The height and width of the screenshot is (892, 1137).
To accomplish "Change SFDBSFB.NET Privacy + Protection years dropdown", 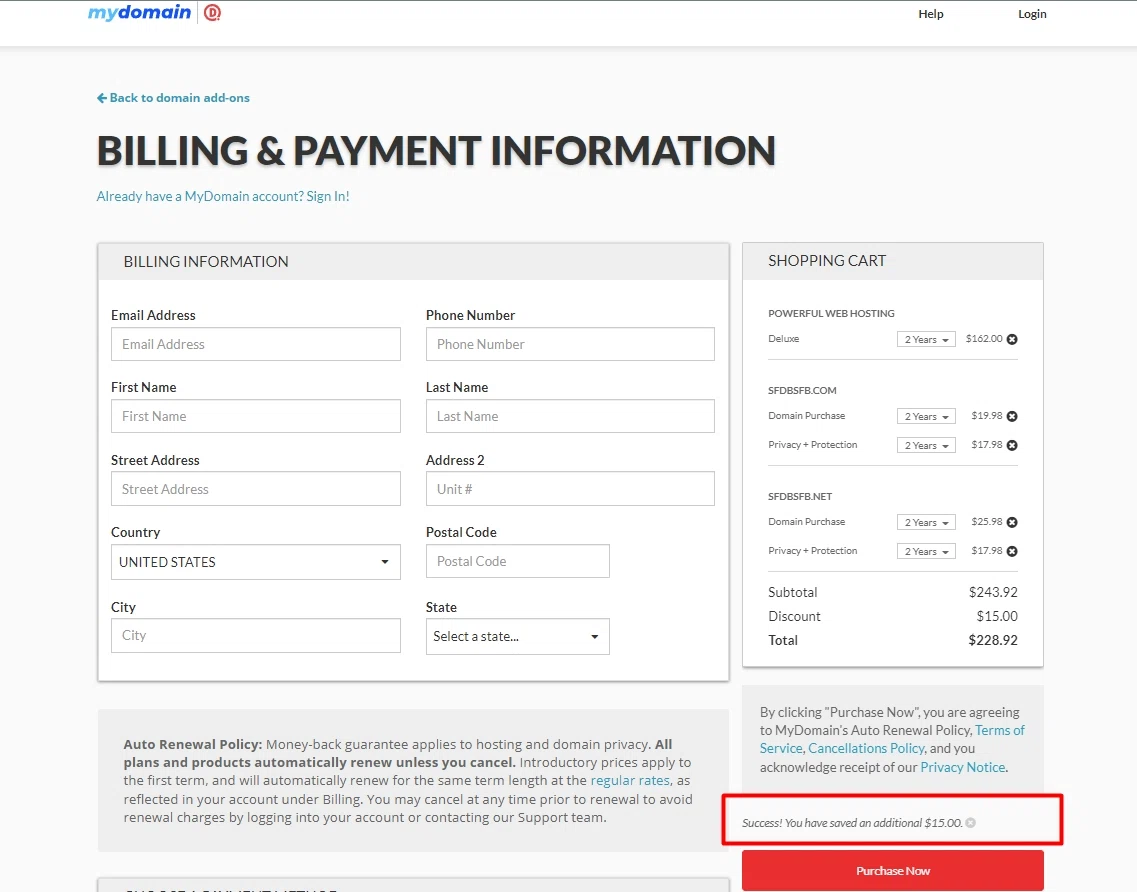I will click(926, 551).
